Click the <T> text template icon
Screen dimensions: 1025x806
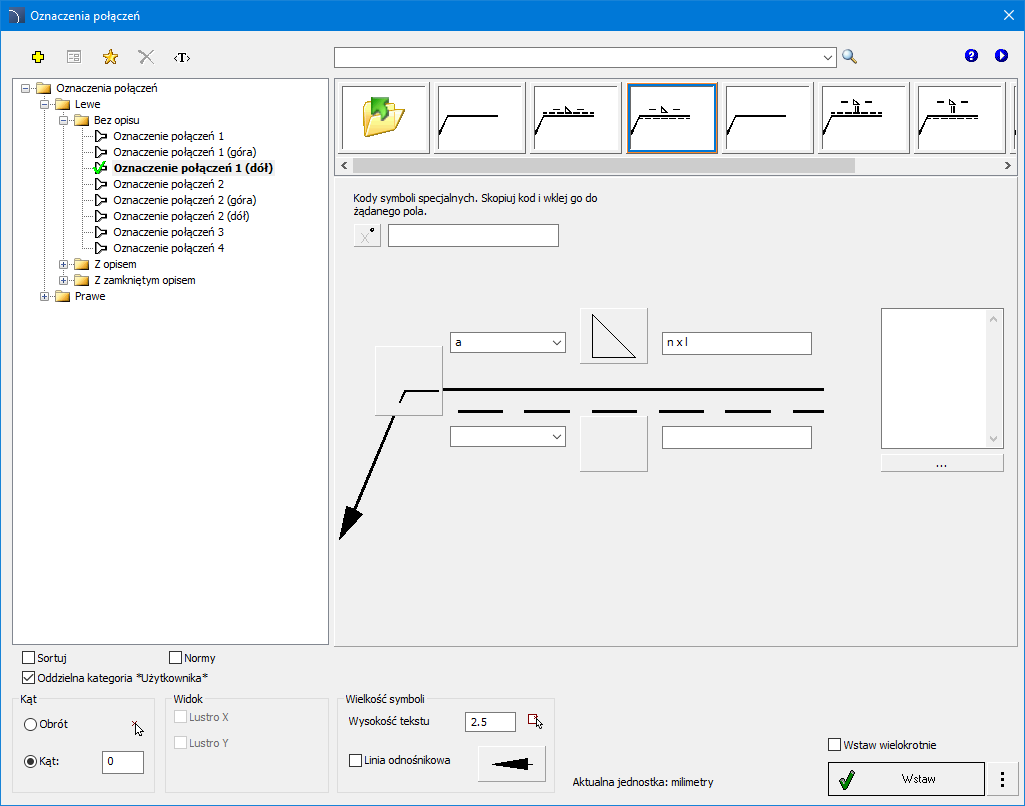point(181,57)
